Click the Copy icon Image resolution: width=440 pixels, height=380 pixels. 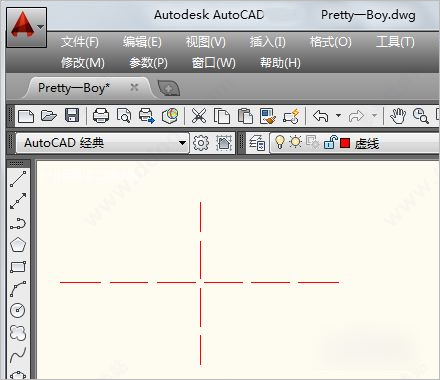pos(222,116)
